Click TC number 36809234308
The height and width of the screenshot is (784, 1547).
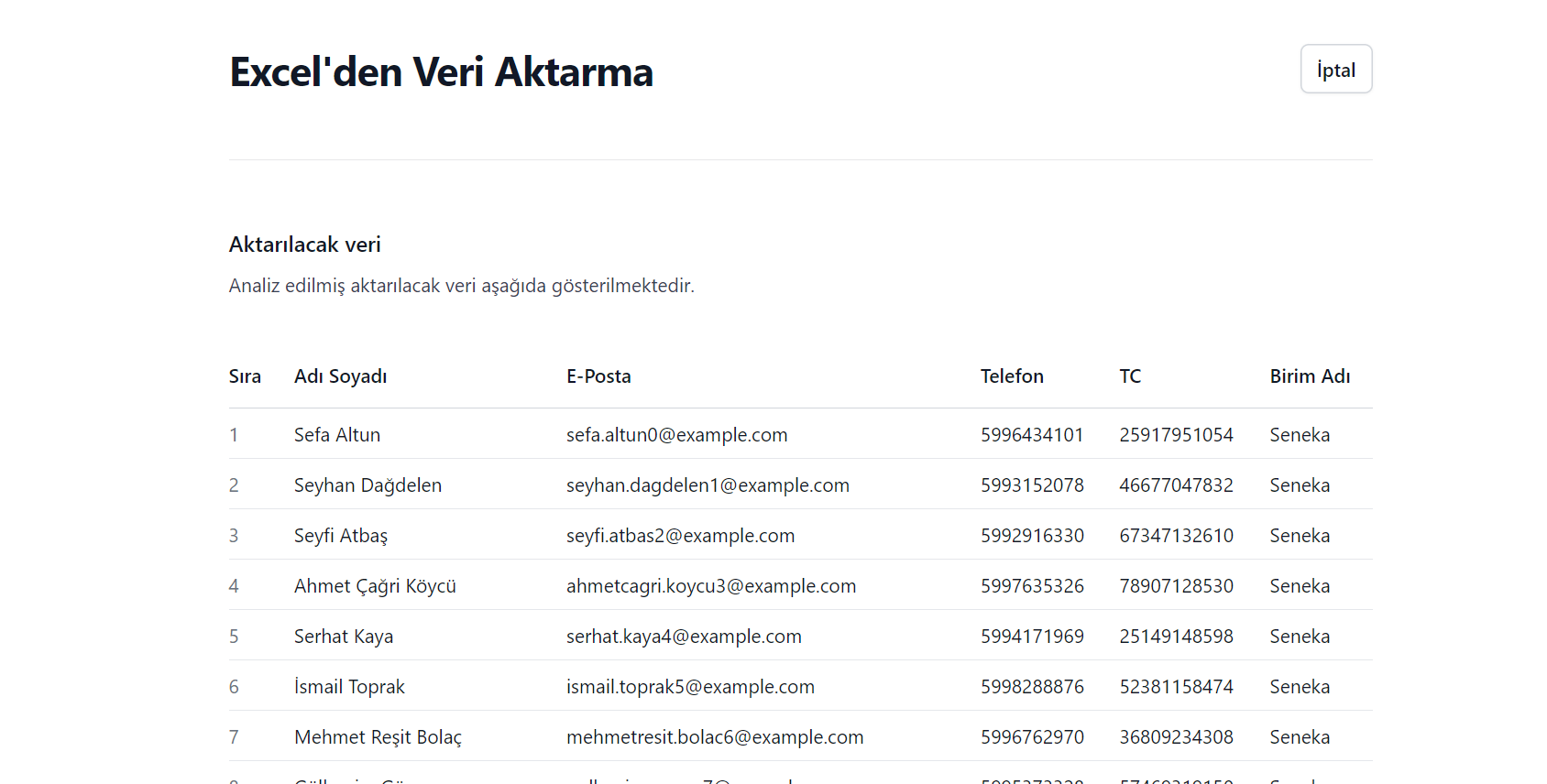[1176, 737]
